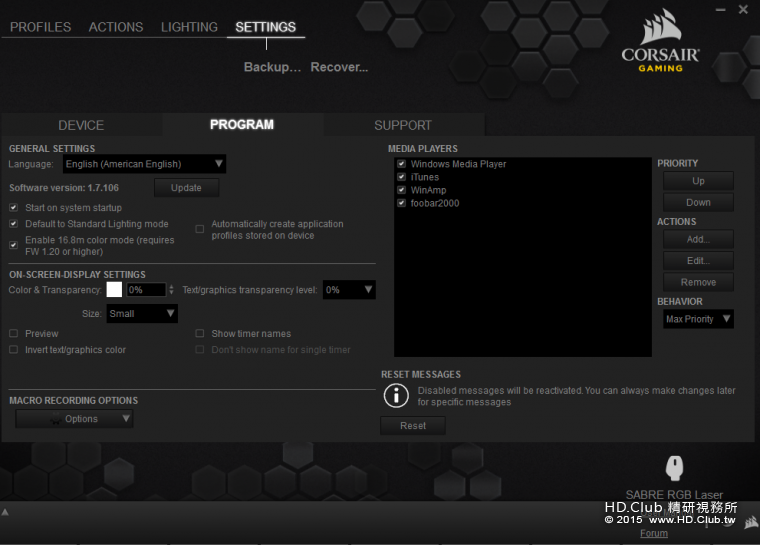Select the SETTINGS tab

[x=266, y=27]
